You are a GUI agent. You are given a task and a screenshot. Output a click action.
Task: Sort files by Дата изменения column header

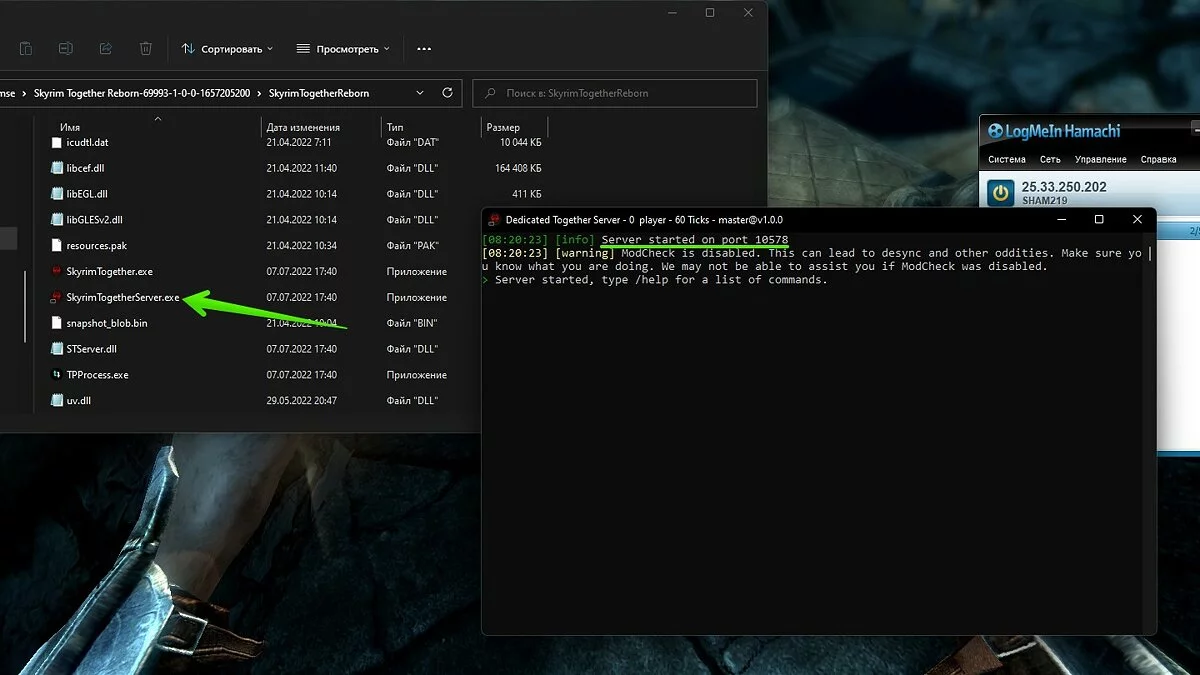(303, 127)
